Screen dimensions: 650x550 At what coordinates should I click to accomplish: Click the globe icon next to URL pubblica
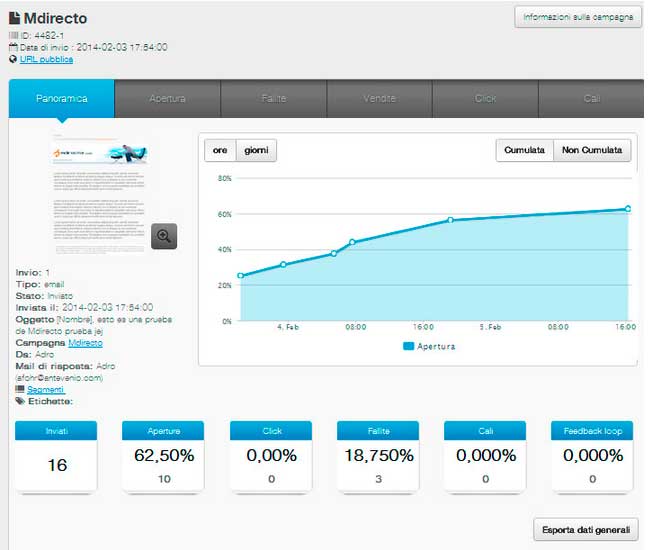coord(13,59)
